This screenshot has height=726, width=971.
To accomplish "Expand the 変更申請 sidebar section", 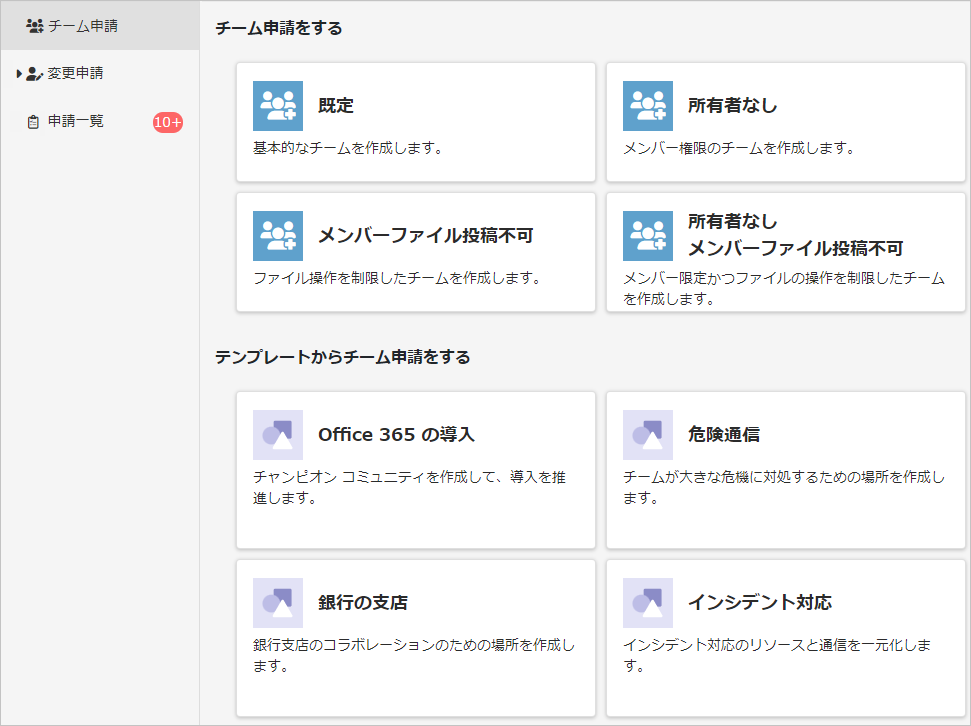I will pyautogui.click(x=18, y=72).
